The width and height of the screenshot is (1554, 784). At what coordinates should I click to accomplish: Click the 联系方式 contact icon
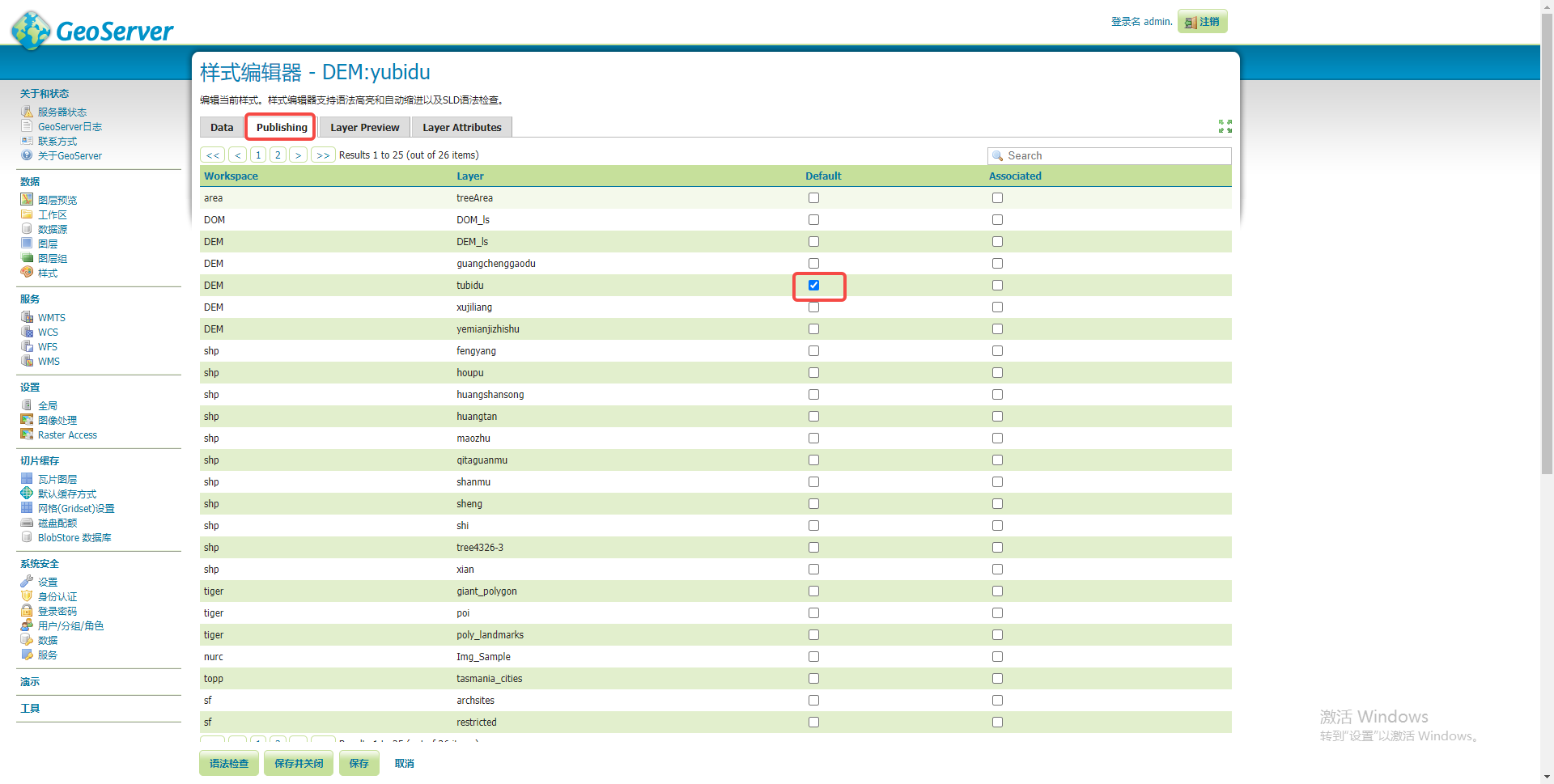tap(27, 141)
